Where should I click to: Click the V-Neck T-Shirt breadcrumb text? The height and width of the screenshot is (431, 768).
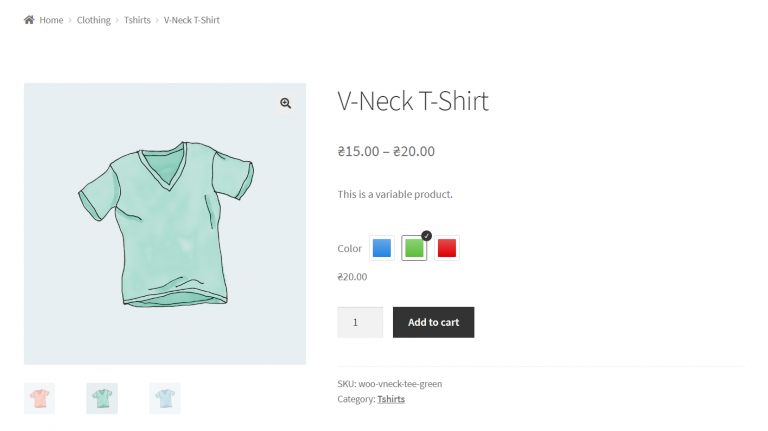(x=192, y=20)
